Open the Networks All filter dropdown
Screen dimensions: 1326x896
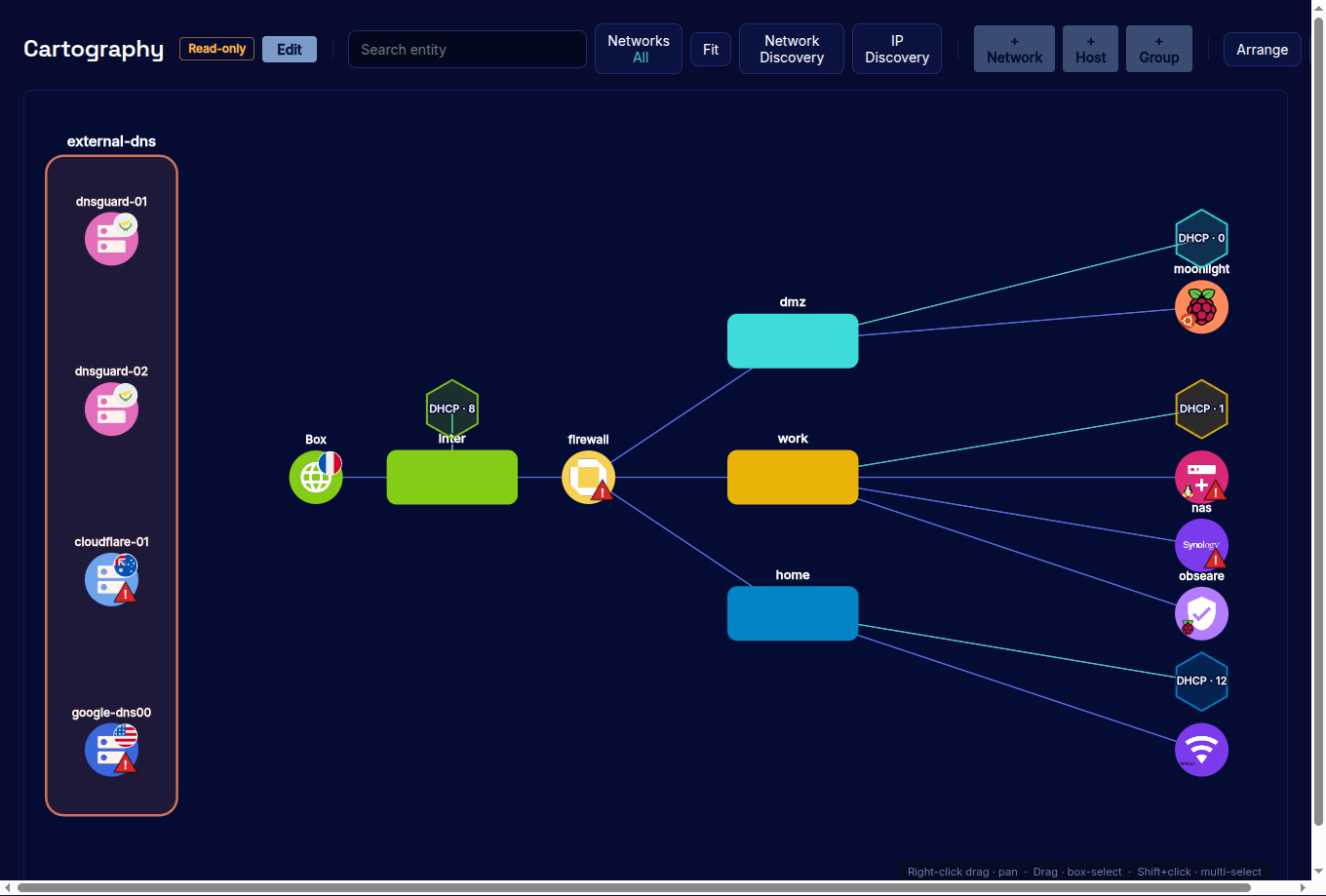click(x=639, y=49)
